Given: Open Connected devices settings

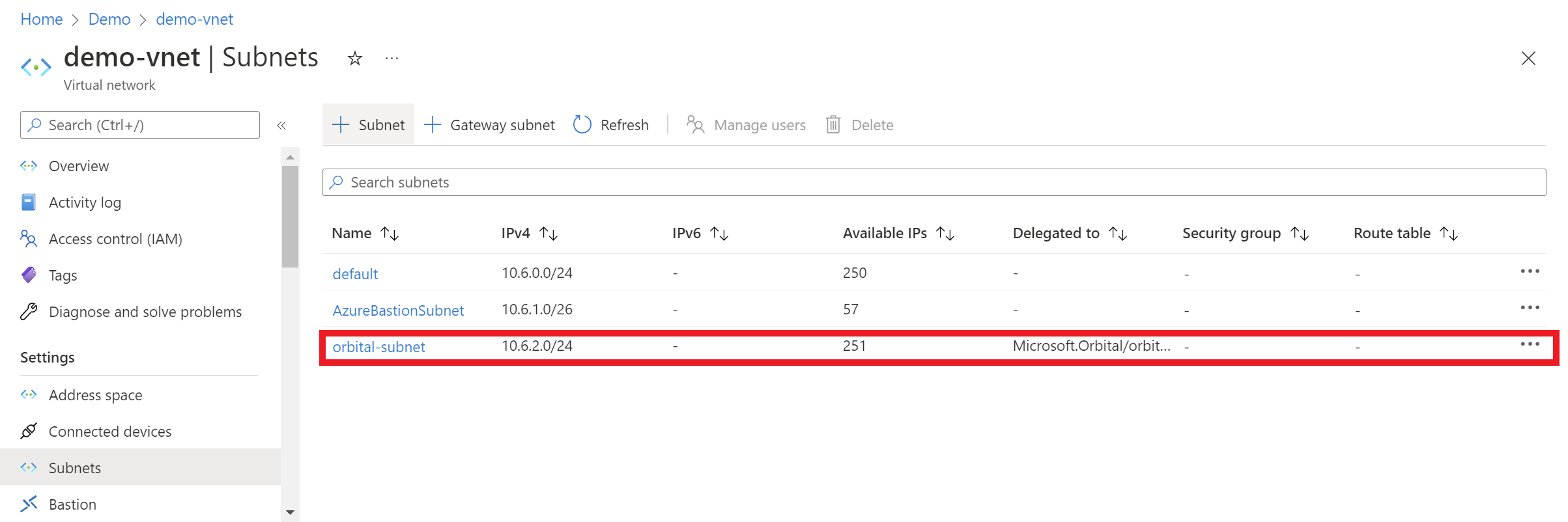Looking at the screenshot, I should (110, 432).
